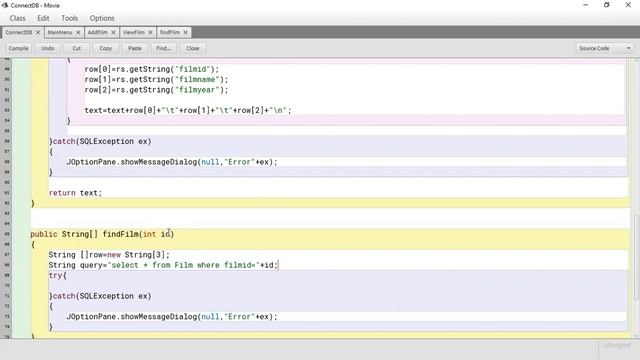The height and width of the screenshot is (360, 640).
Task: Click the Undo button
Action: [47, 48]
